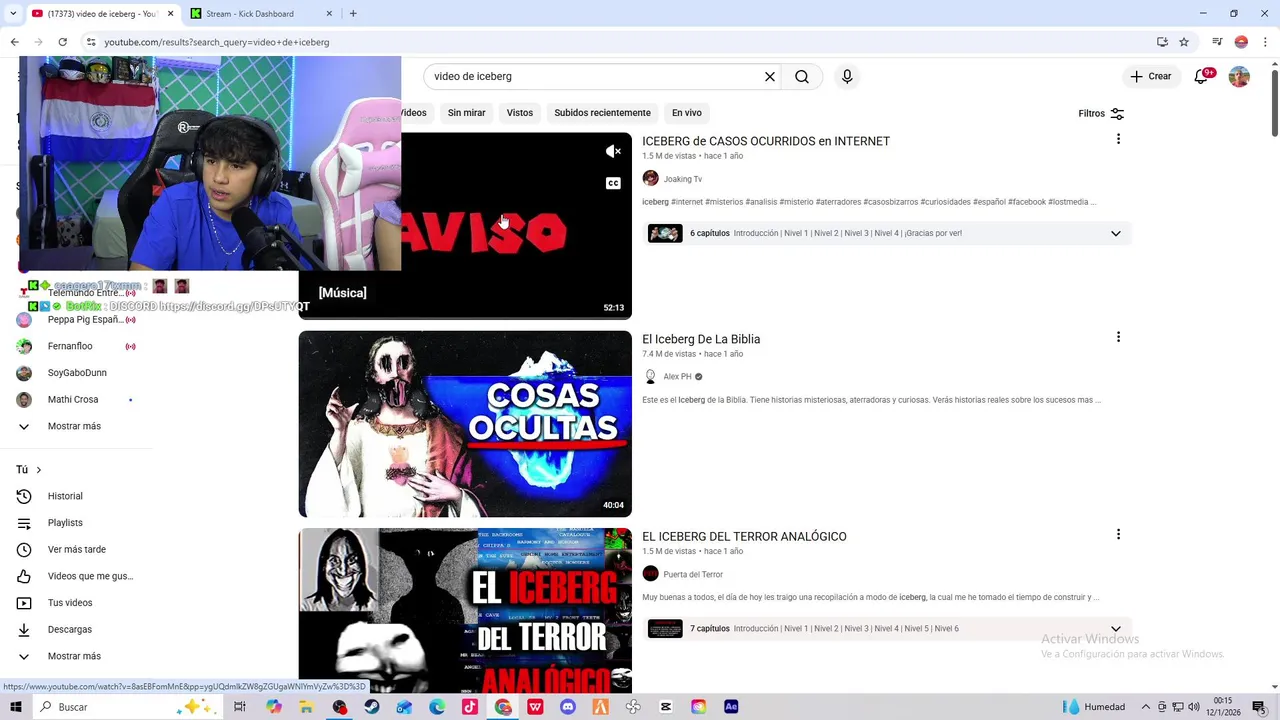Open options menu for ICEBERG de CASOS OCURRIDOS video

[1118, 139]
